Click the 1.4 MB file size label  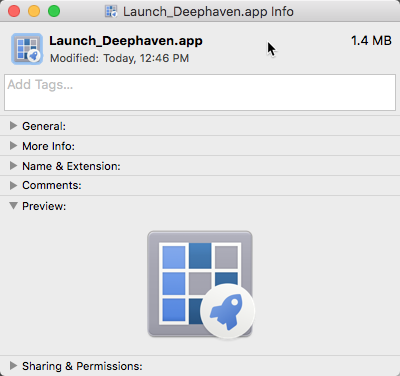371,41
